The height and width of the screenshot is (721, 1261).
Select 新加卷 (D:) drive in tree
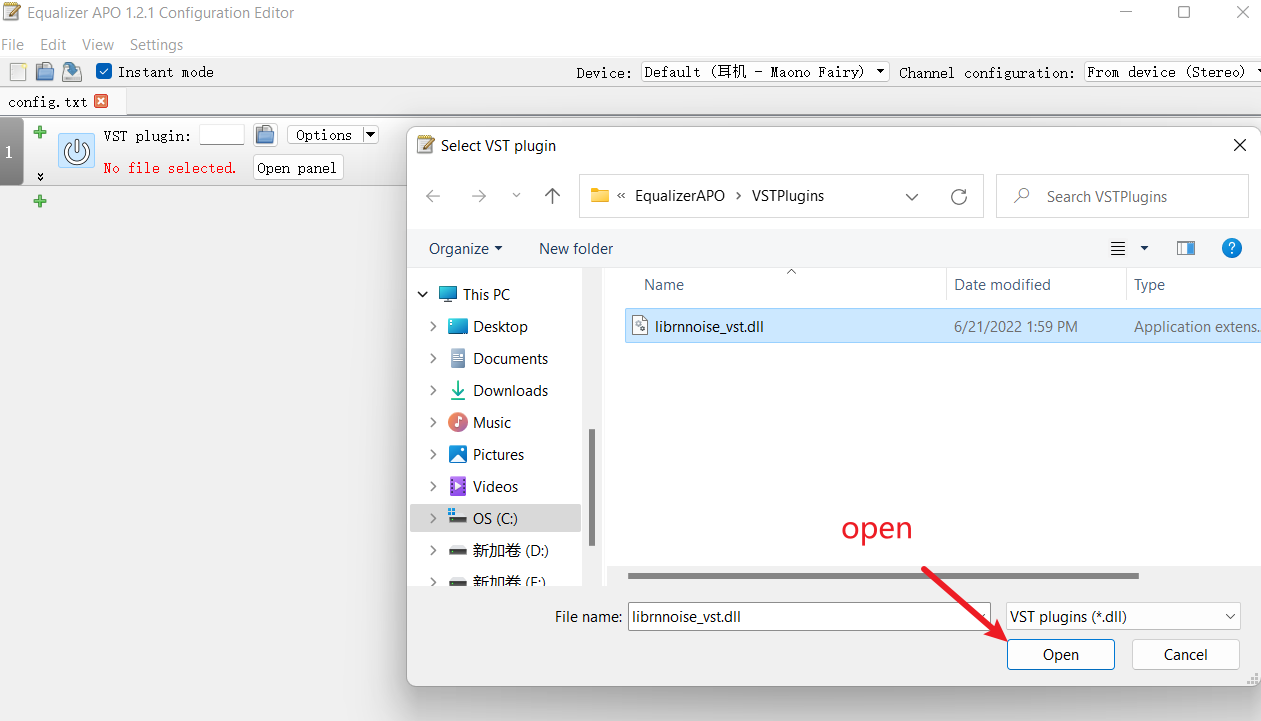point(510,551)
